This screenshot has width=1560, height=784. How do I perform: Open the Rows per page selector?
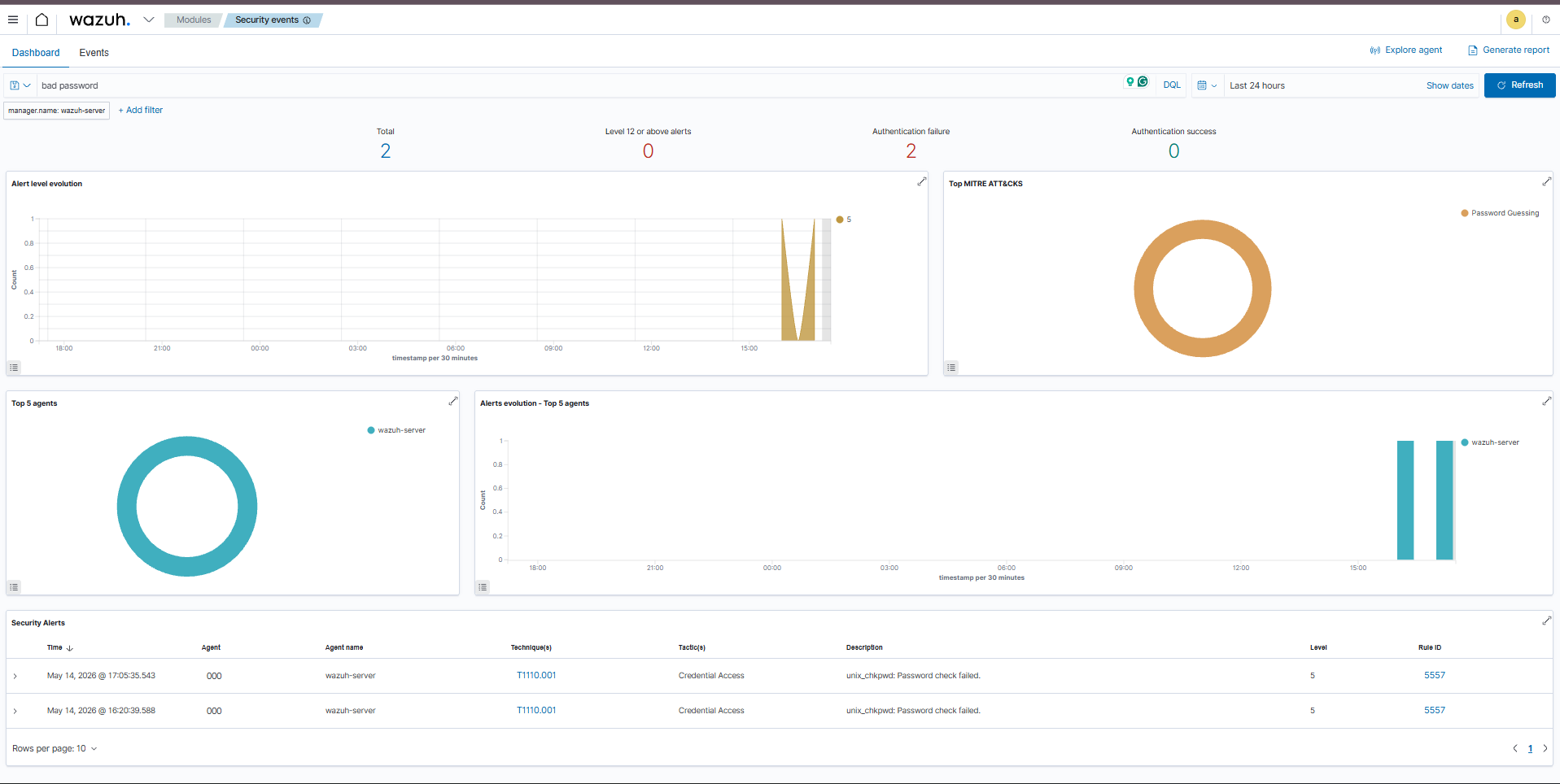pos(55,748)
